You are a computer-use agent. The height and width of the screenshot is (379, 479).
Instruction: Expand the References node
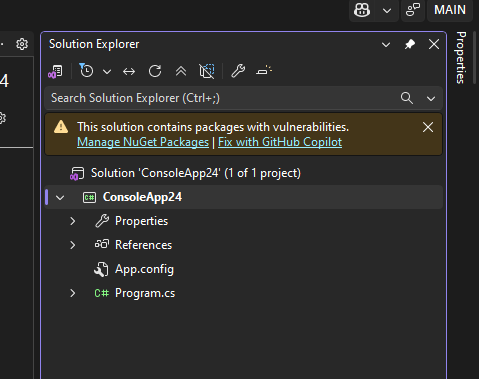pos(73,245)
